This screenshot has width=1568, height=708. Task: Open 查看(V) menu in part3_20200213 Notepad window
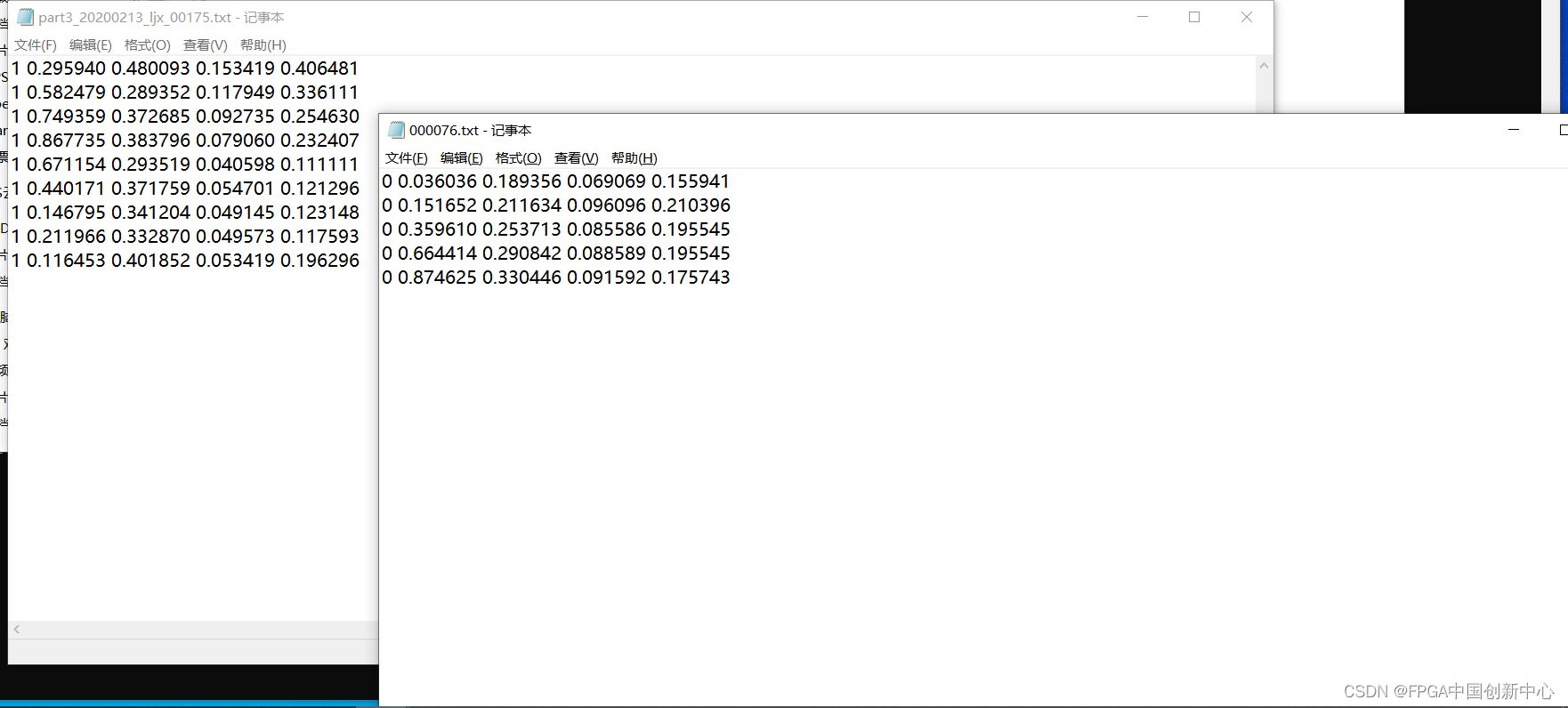[x=206, y=45]
